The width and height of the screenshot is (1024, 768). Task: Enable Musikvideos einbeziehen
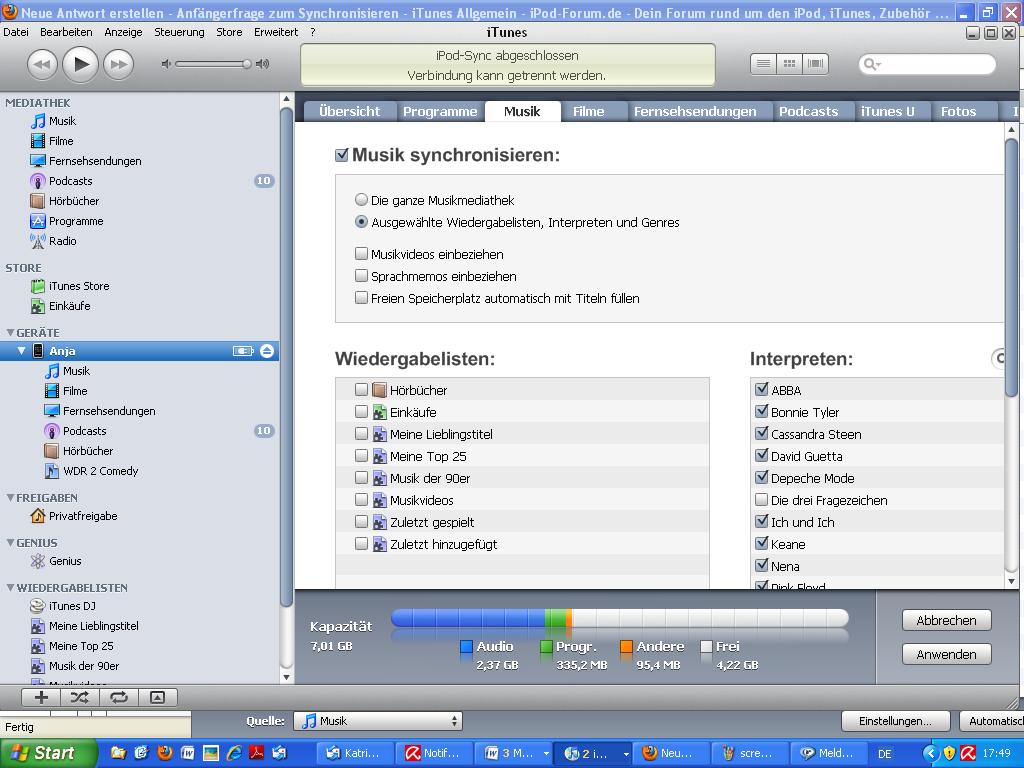pos(361,254)
